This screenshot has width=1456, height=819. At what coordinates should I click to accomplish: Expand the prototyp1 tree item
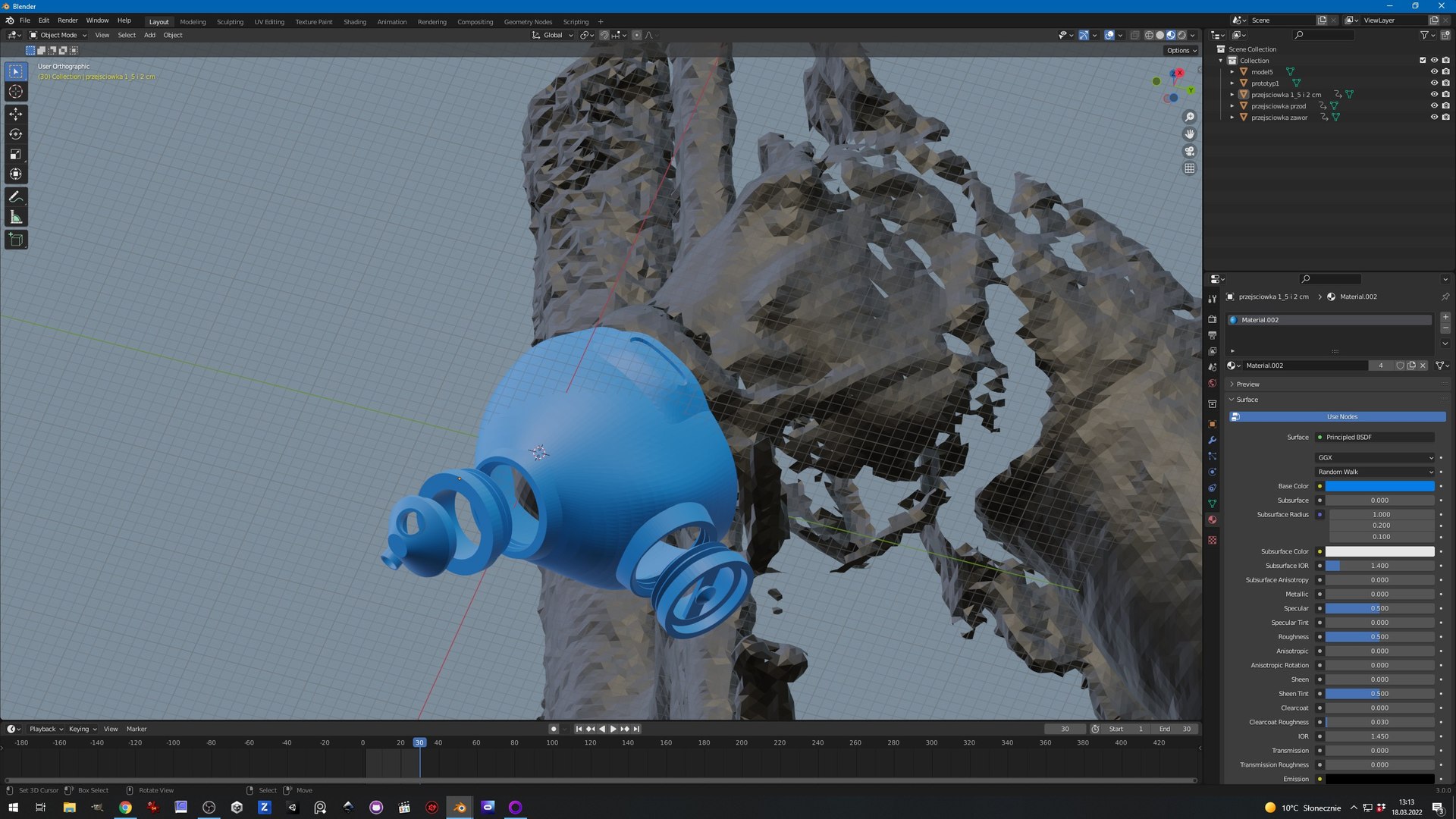pos(1232,83)
